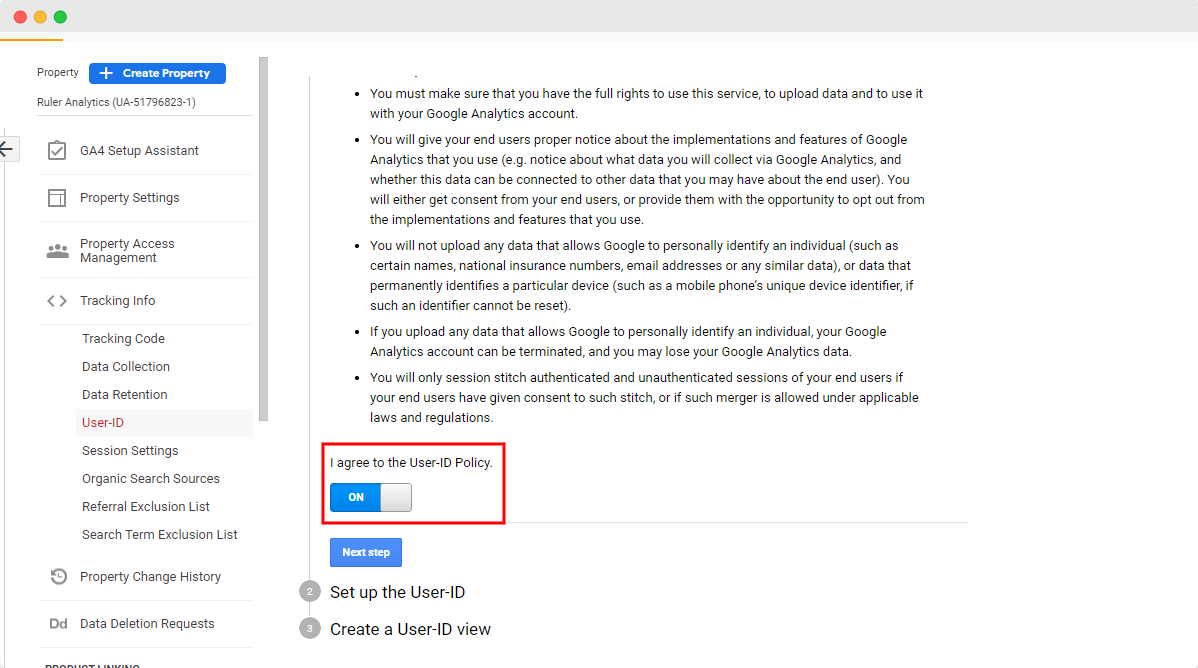1198x668 pixels.
Task: Expand the Set up the User-ID step
Action: (398, 591)
